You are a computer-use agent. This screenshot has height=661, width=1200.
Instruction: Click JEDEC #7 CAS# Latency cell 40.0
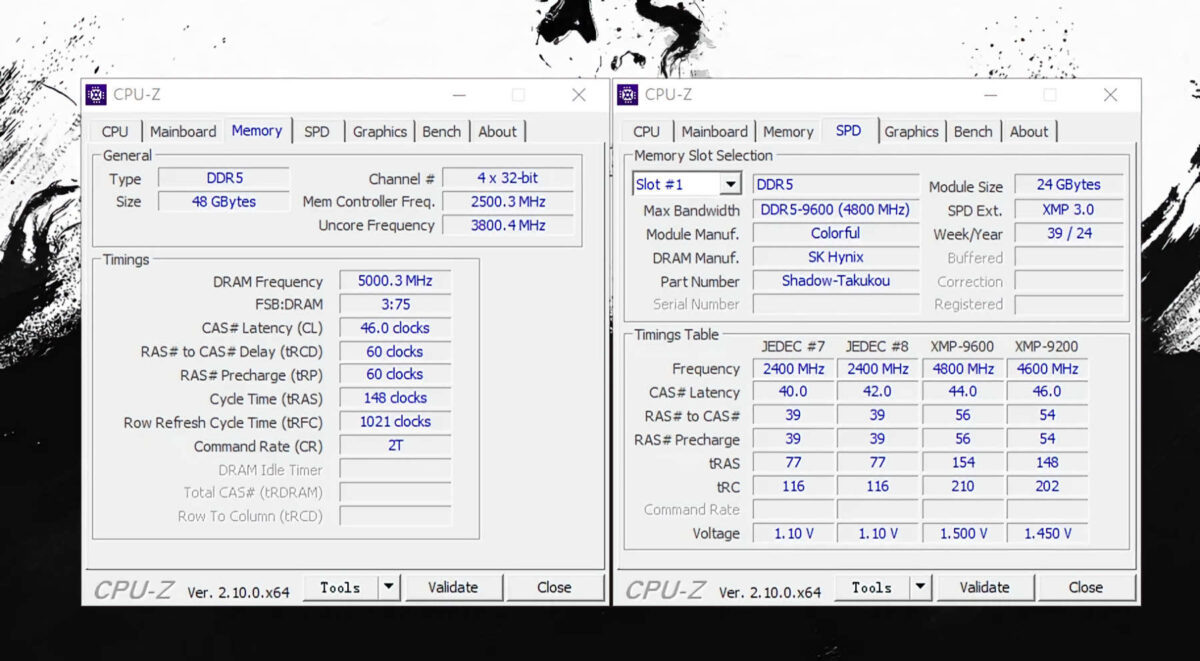point(793,392)
